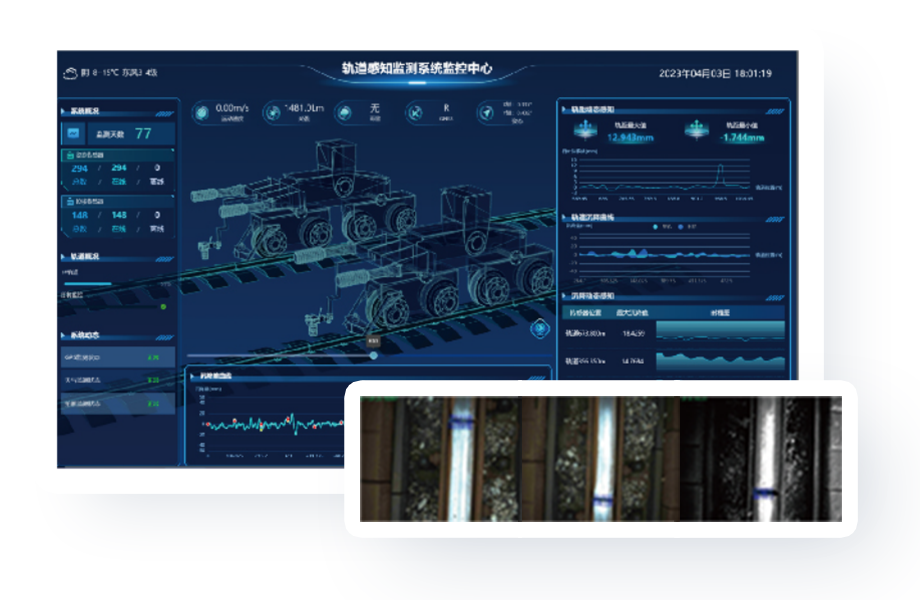Click the third row of the left status list
The image size is (920, 600).
click(x=118, y=404)
